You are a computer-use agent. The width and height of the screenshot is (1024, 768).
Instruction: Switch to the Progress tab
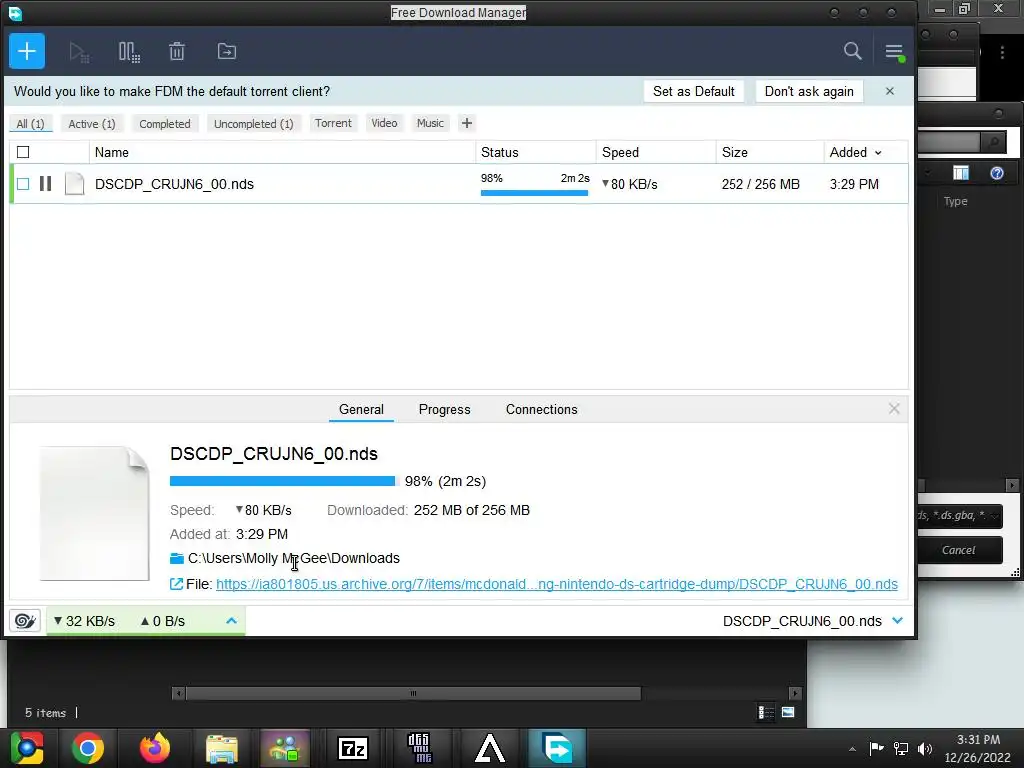click(444, 409)
